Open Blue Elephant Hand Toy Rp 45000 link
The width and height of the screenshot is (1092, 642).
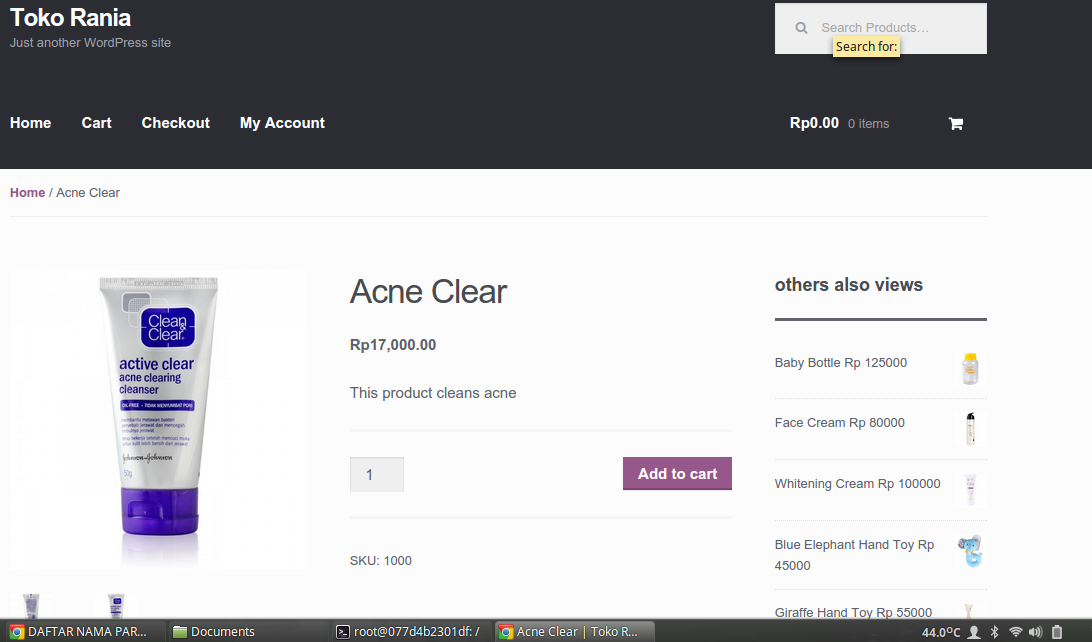point(854,555)
